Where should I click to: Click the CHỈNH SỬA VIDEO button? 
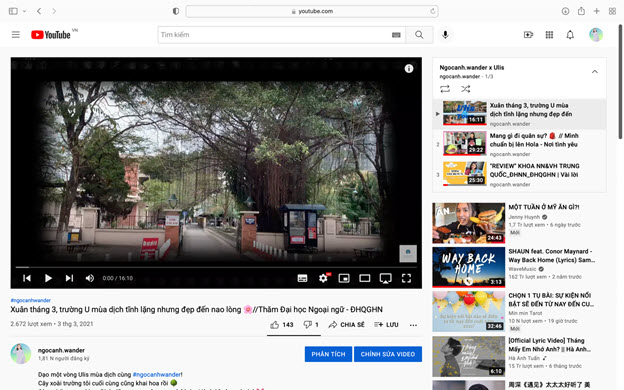[x=388, y=354]
